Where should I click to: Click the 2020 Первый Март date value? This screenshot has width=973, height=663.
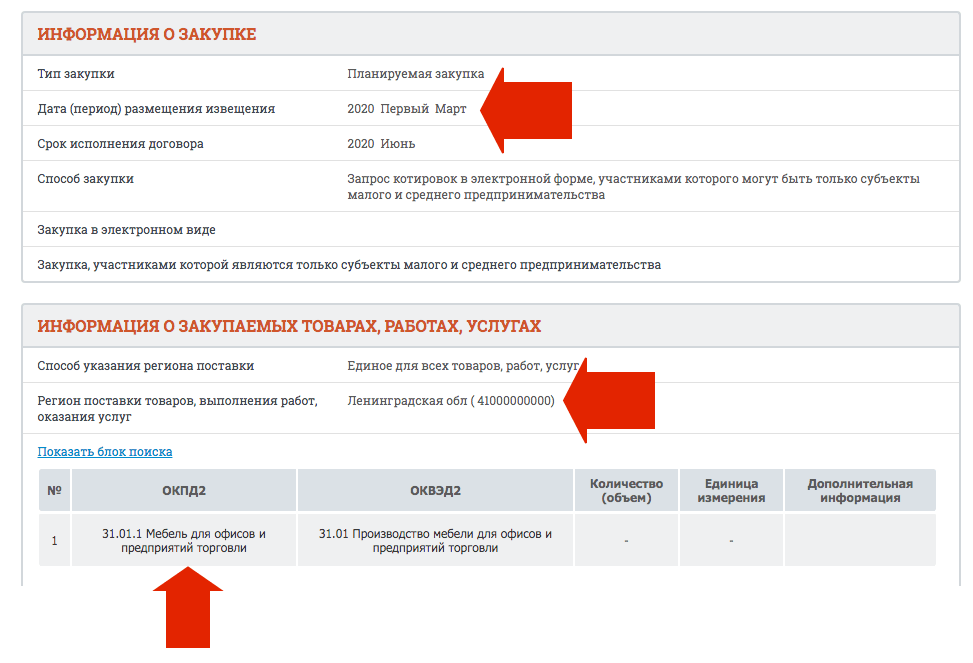[x=406, y=109]
